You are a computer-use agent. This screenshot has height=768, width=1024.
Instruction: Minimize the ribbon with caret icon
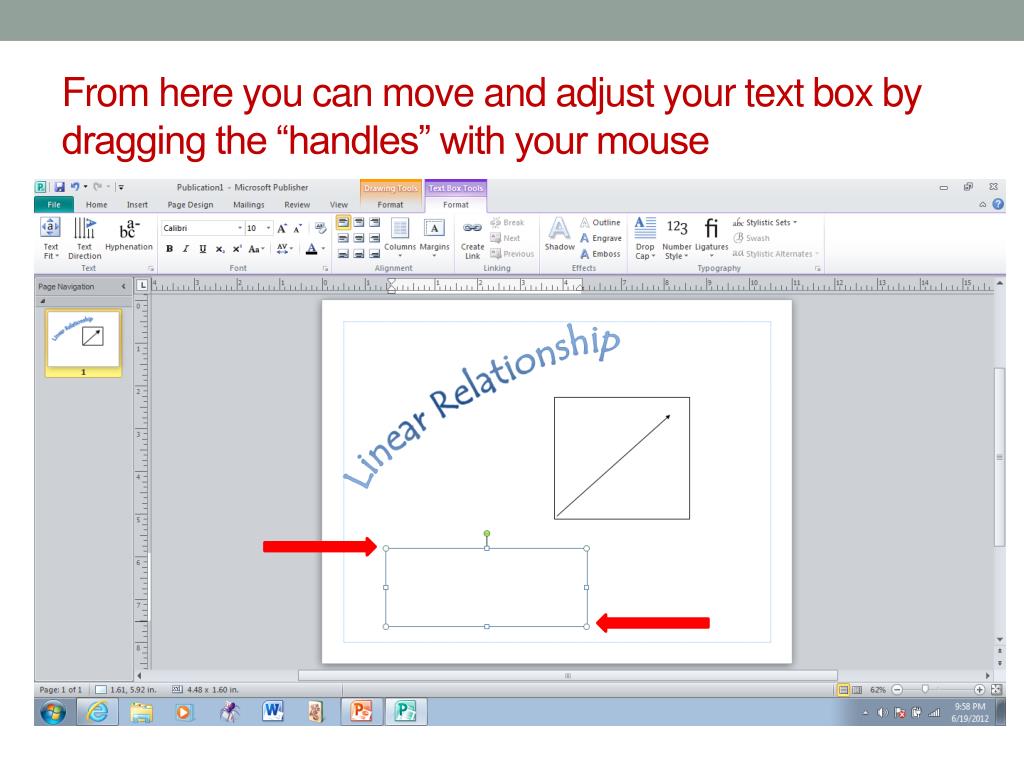click(982, 205)
